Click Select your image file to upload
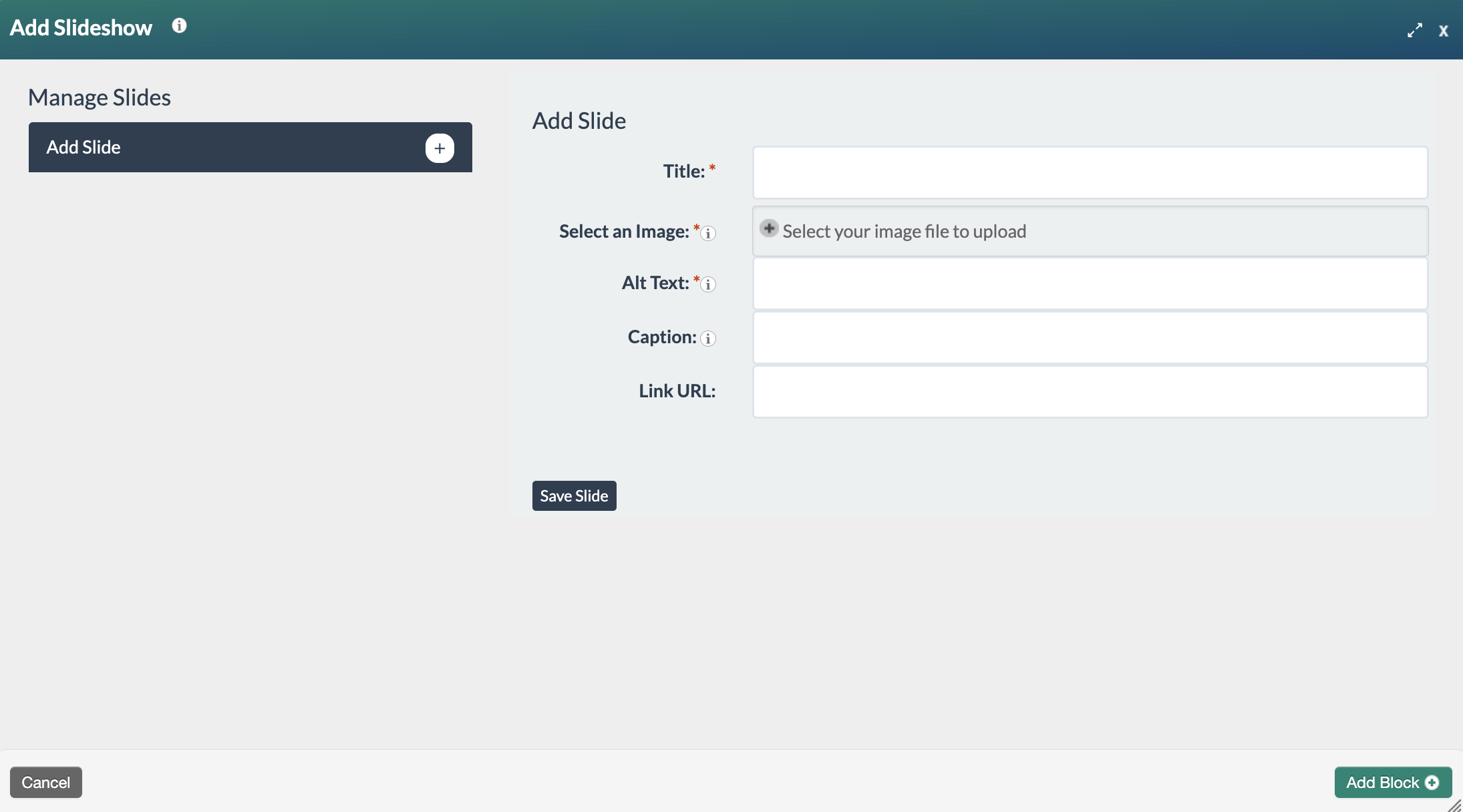The width and height of the screenshot is (1463, 812). [x=1090, y=231]
